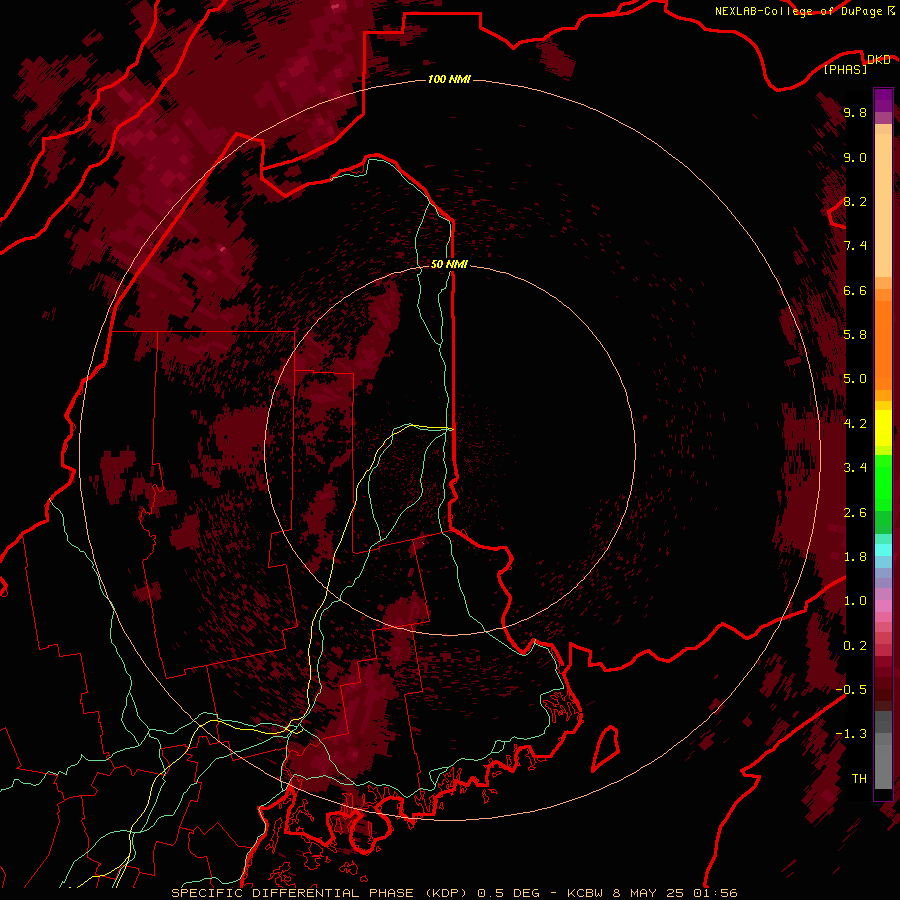This screenshot has width=900, height=900.
Task: Click the 9.8 value on color scale
Action: 855,112
